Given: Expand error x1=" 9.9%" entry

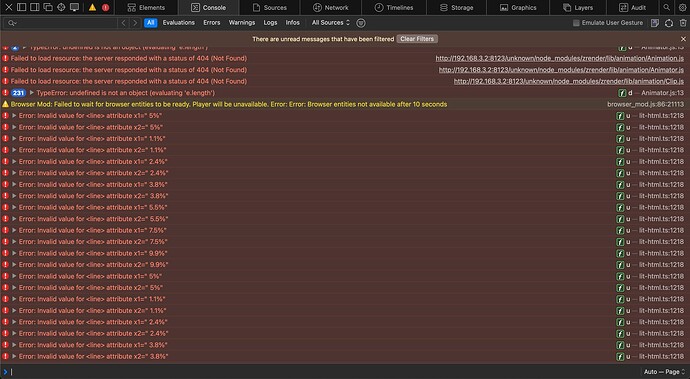Looking at the screenshot, I should point(14,253).
